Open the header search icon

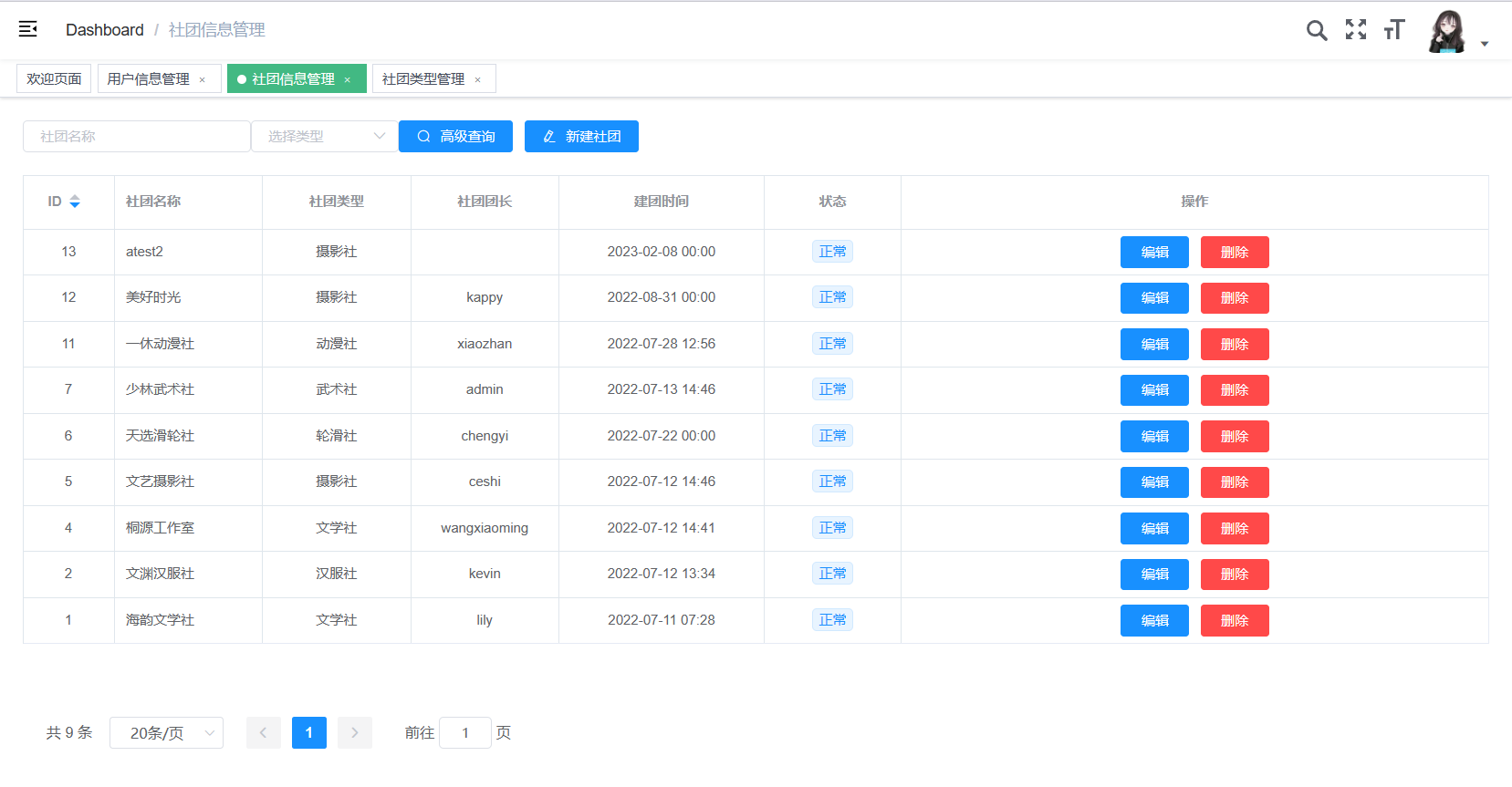(1316, 30)
